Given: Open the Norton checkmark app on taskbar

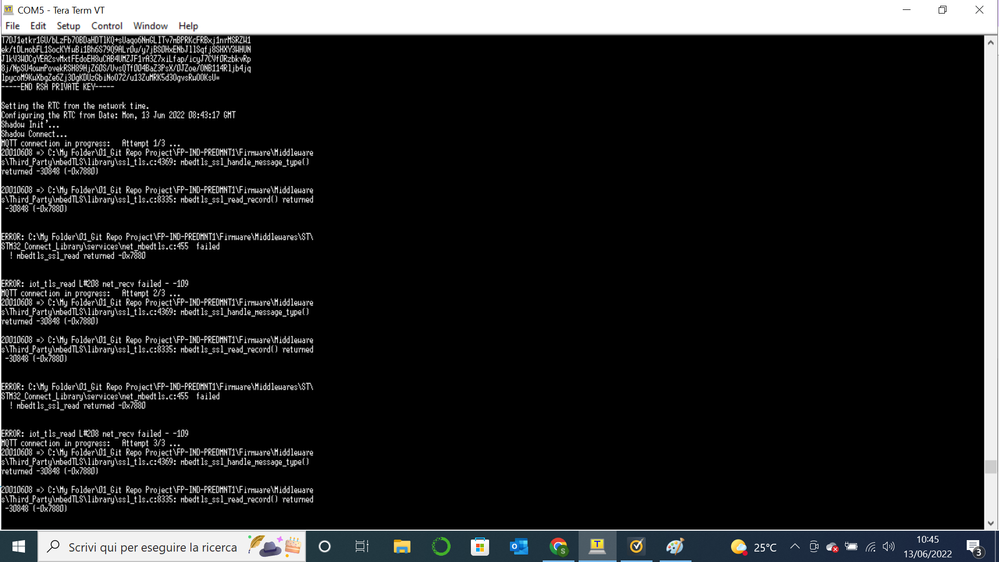Looking at the screenshot, I should (x=636, y=546).
